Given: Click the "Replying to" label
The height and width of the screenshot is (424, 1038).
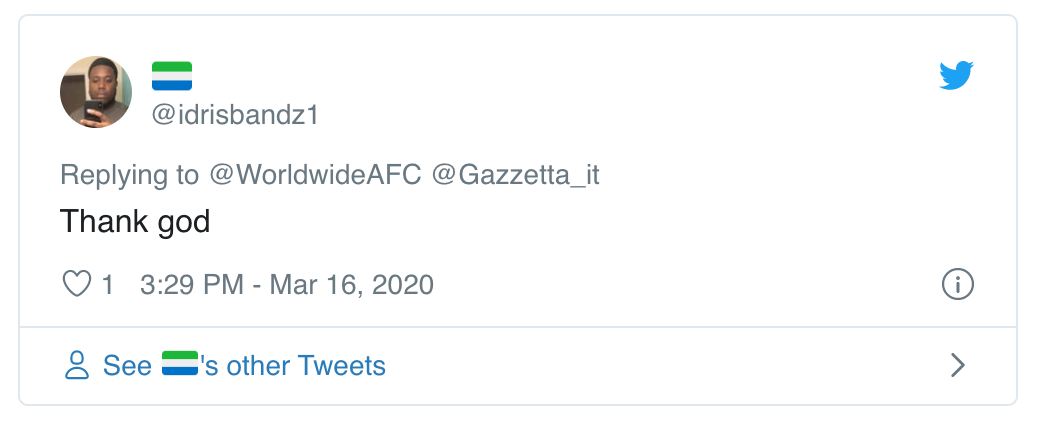Looking at the screenshot, I should coord(130,175).
